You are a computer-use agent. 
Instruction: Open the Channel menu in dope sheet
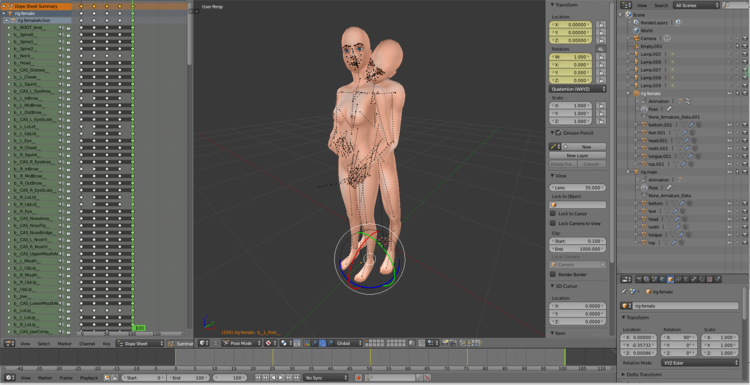87,344
